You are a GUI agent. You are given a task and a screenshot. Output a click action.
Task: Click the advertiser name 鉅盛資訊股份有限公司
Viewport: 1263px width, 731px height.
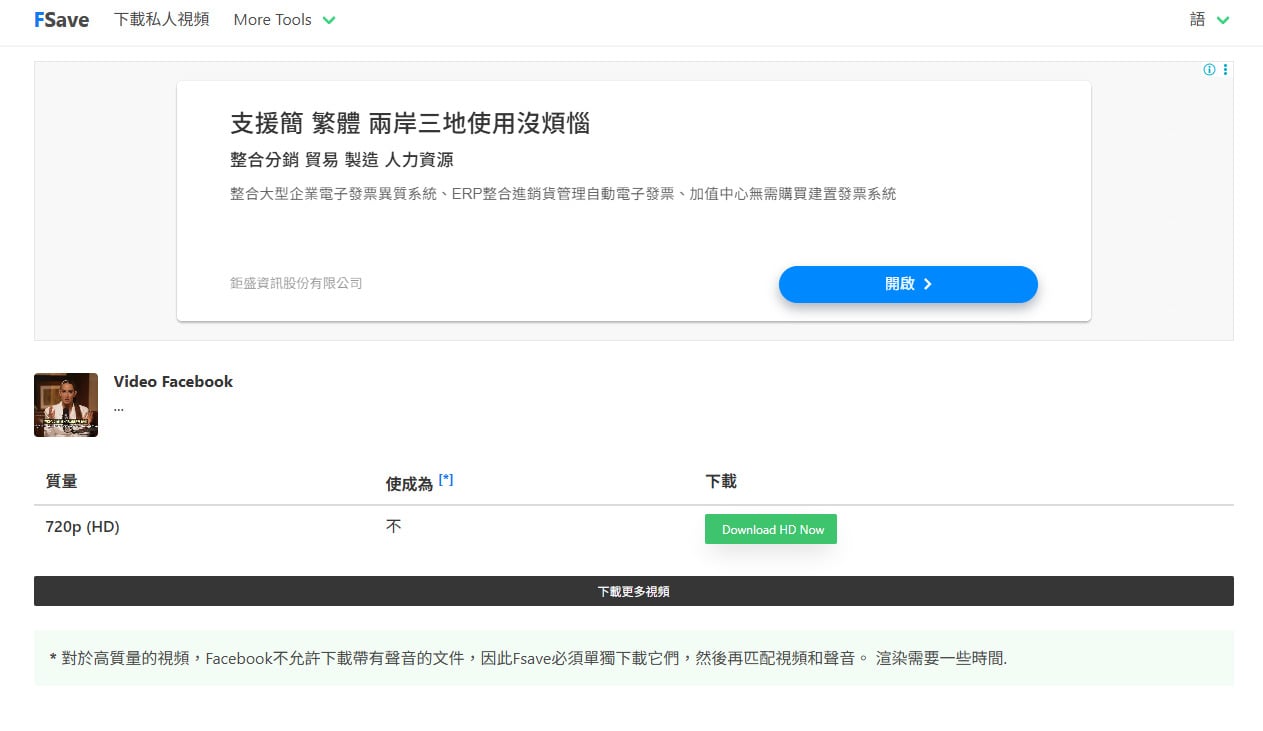pos(294,283)
